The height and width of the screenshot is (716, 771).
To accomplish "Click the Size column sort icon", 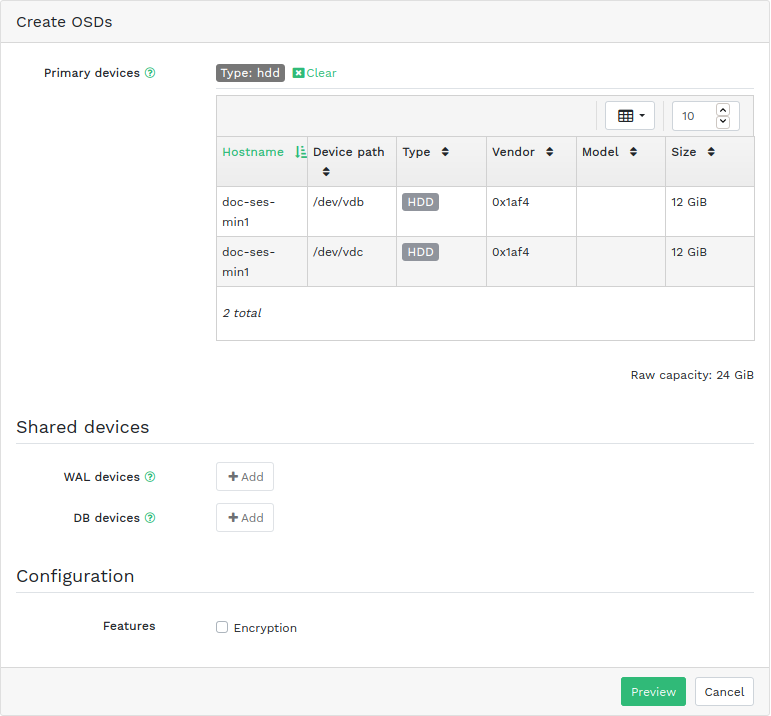I will [x=711, y=152].
